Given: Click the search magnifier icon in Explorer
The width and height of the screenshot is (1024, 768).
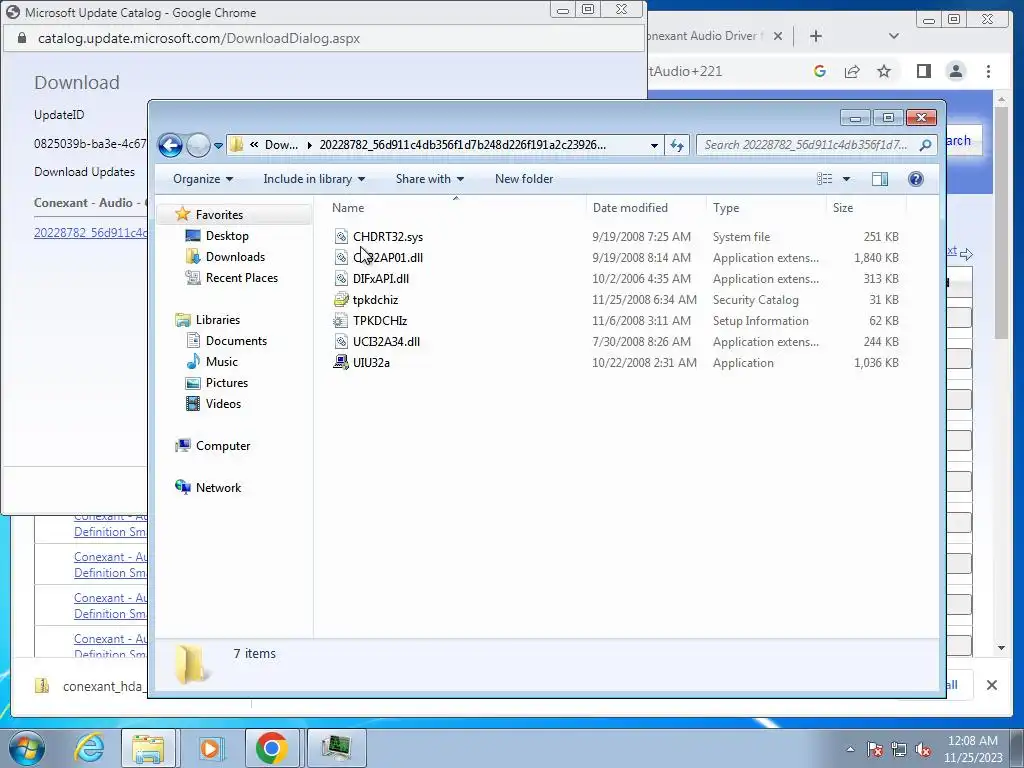Looking at the screenshot, I should [925, 145].
